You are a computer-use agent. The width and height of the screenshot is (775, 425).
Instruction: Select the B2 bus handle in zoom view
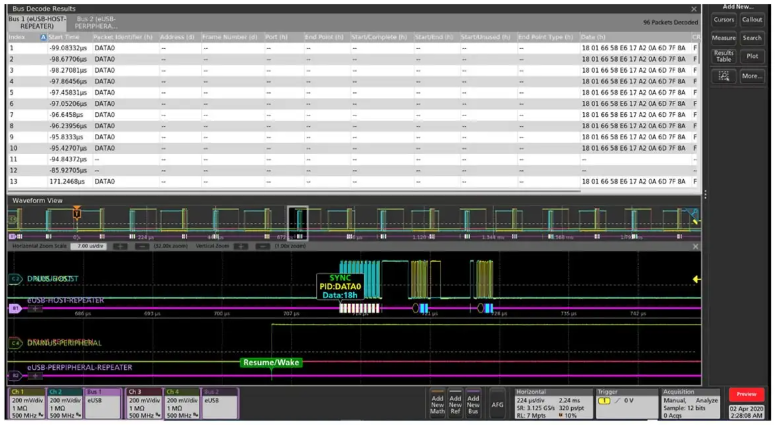(15, 376)
